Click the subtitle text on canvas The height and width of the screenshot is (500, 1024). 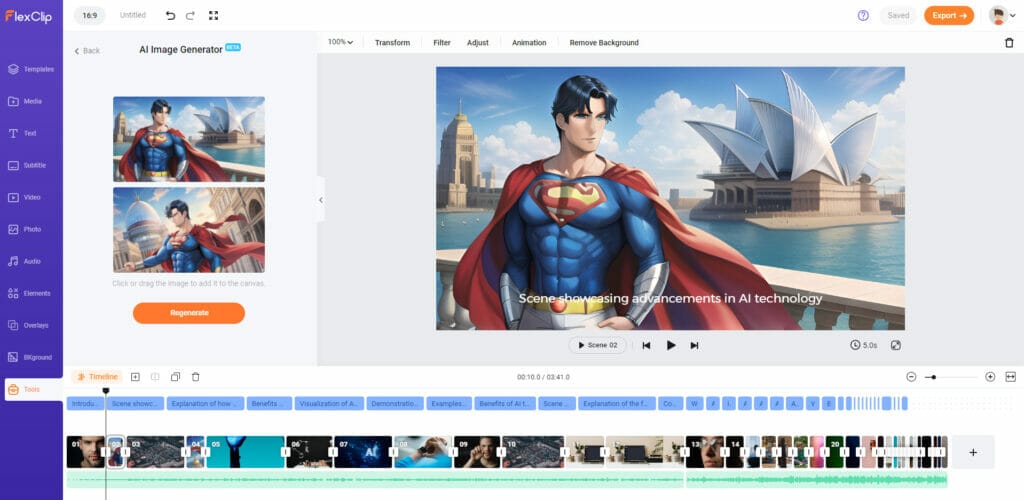[x=670, y=298]
